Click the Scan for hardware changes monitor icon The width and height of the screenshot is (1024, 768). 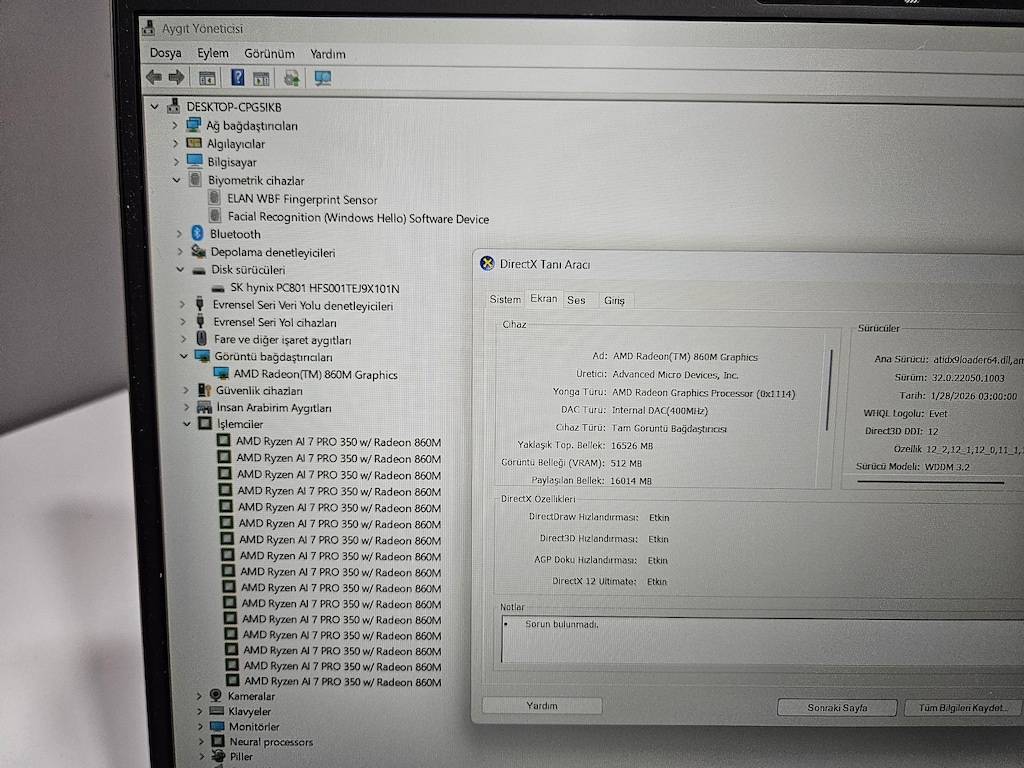pyautogui.click(x=323, y=78)
